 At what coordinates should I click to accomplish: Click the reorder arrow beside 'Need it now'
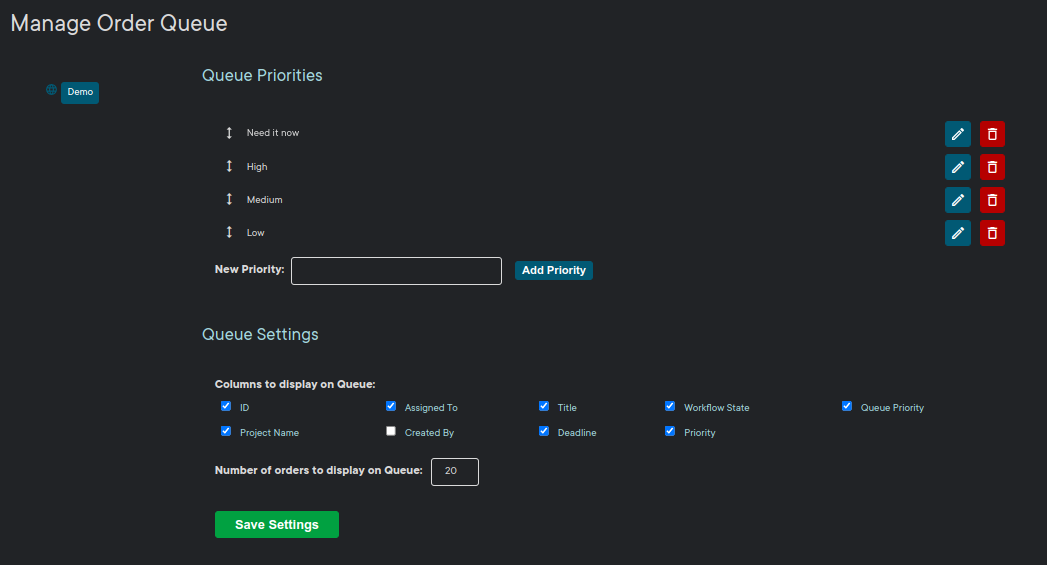click(228, 133)
